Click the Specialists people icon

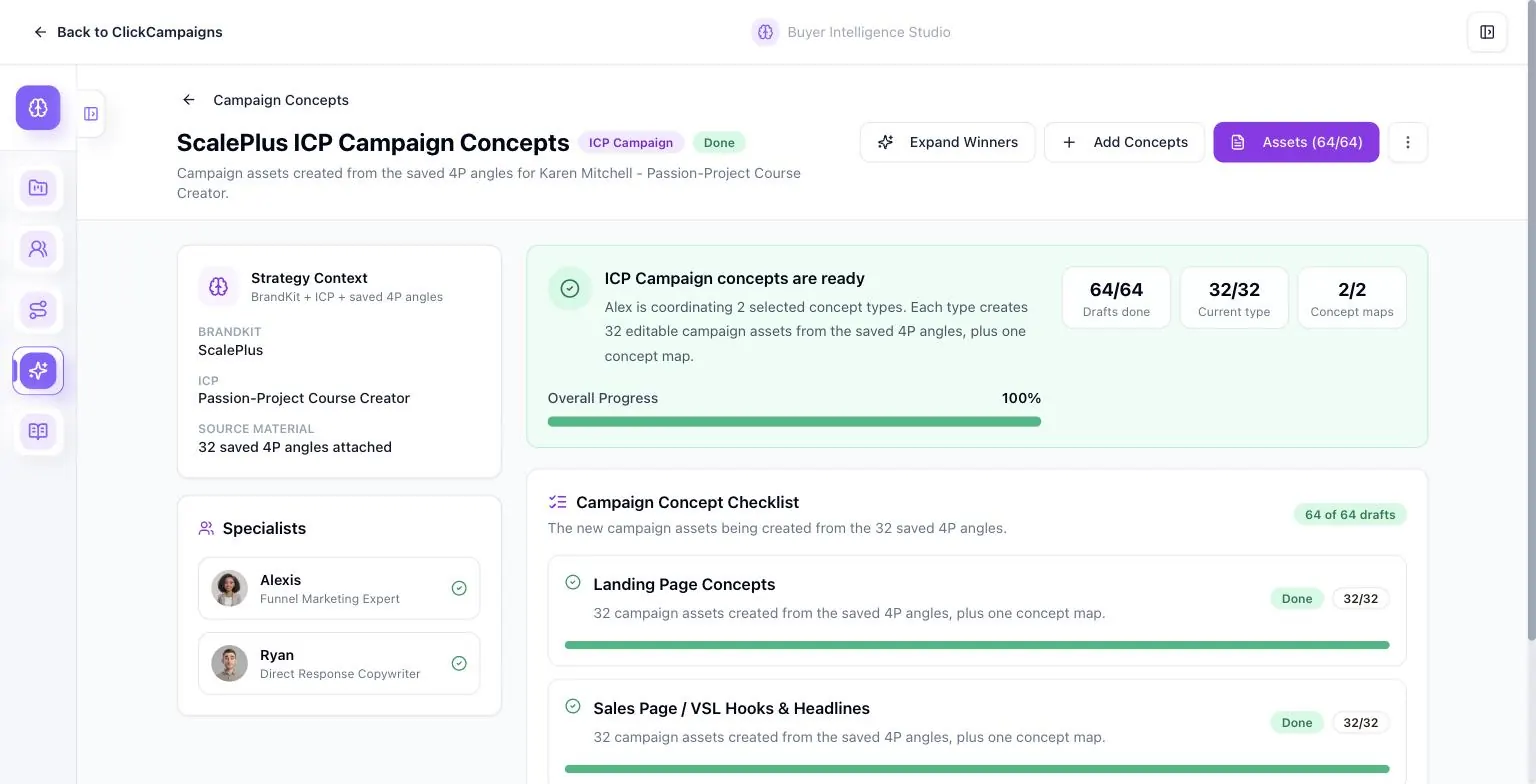tap(206, 528)
